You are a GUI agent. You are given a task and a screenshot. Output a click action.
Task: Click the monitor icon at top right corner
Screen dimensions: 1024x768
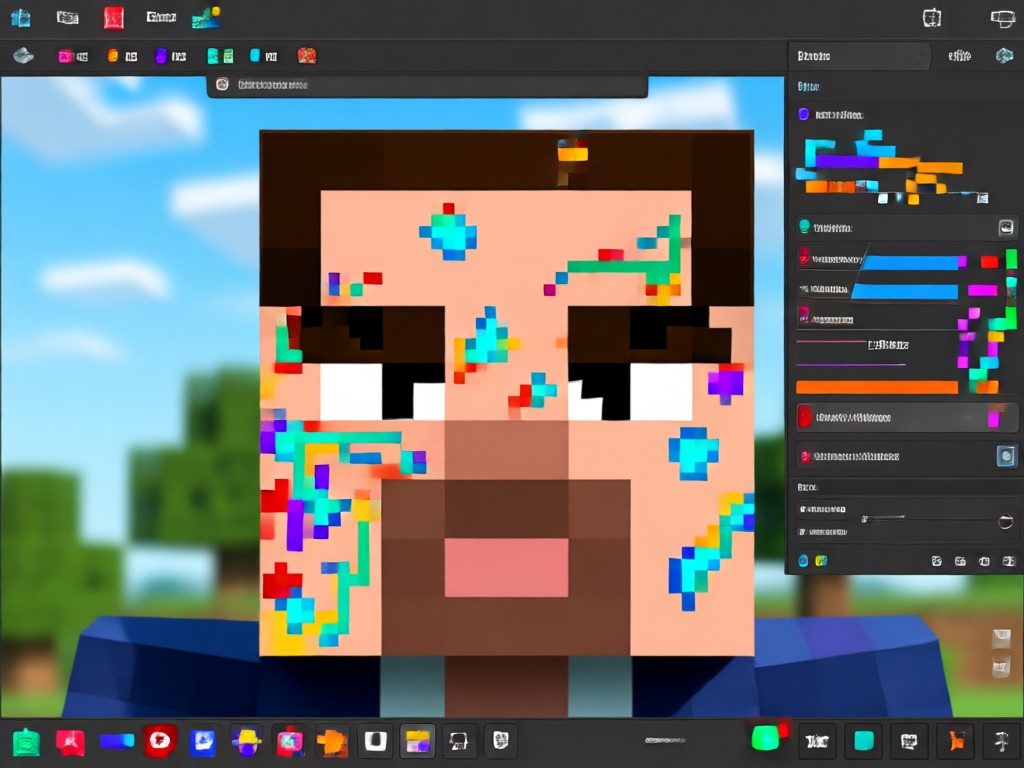tap(1002, 18)
